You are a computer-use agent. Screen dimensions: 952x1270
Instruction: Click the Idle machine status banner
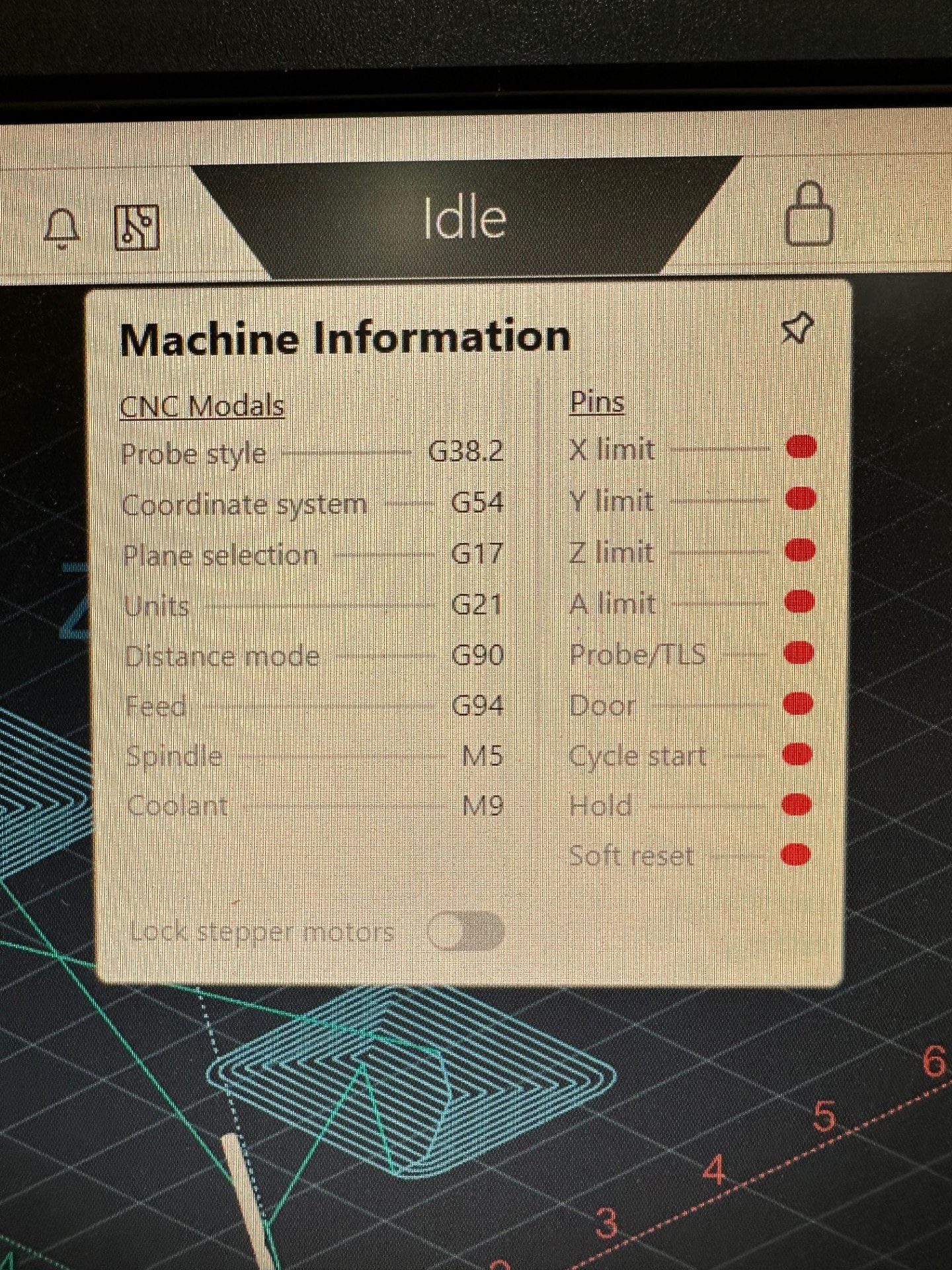click(465, 219)
